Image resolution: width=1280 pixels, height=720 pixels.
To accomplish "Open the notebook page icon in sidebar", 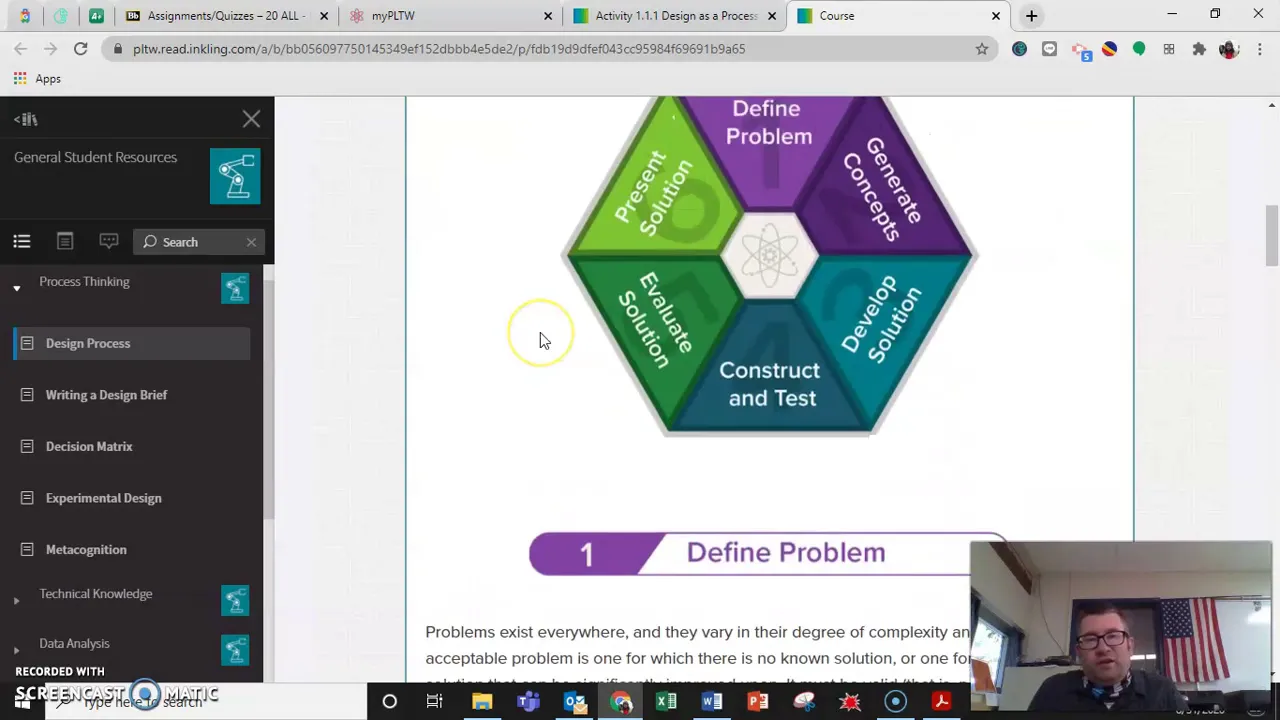I will (x=65, y=241).
